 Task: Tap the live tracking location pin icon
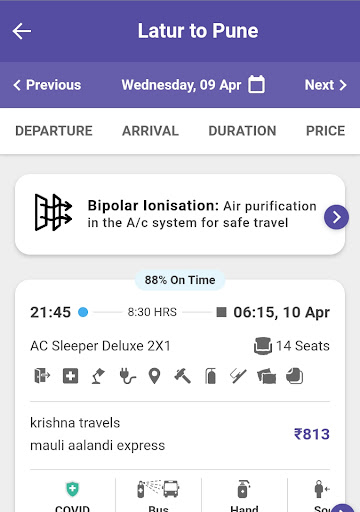pos(154,376)
